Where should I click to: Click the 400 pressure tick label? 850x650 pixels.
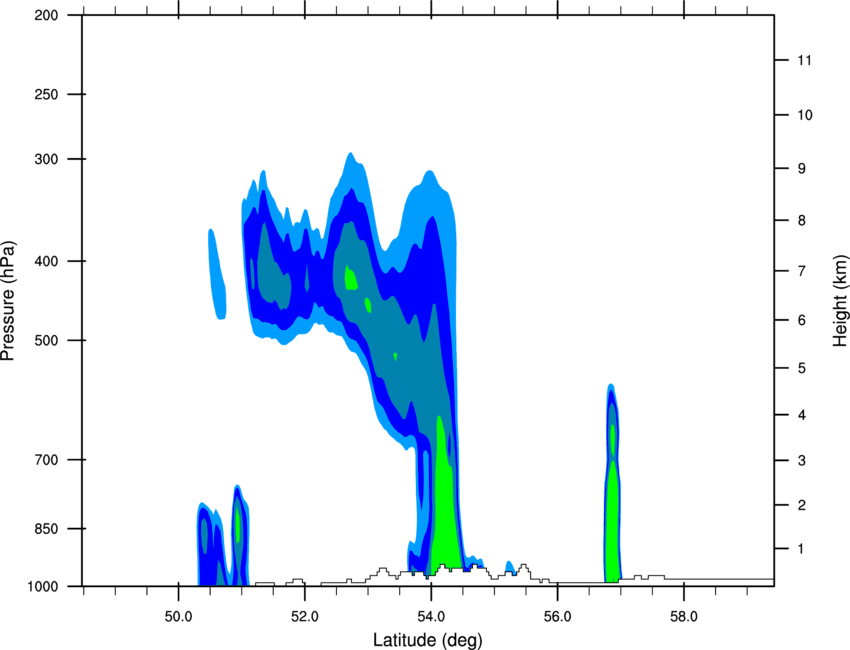click(x=46, y=261)
